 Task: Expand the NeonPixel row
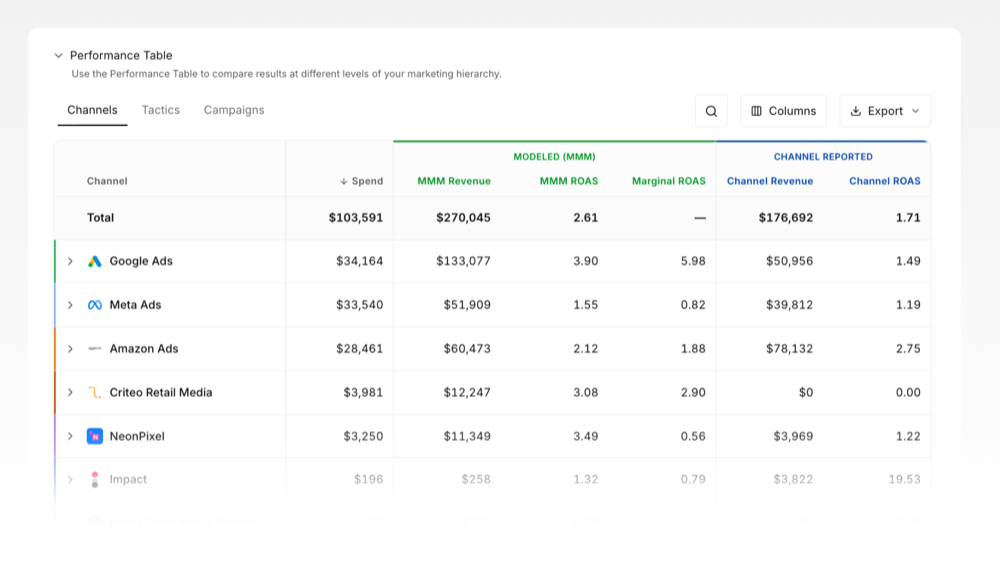click(70, 436)
